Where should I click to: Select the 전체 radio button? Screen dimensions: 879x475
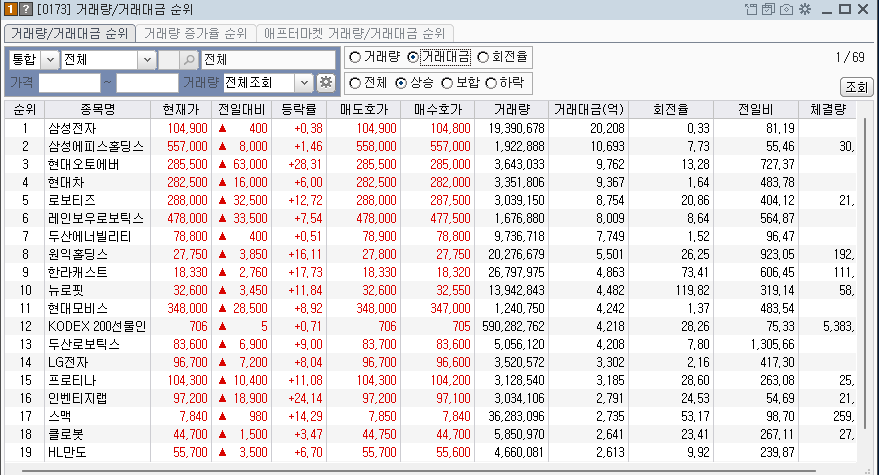coord(354,84)
